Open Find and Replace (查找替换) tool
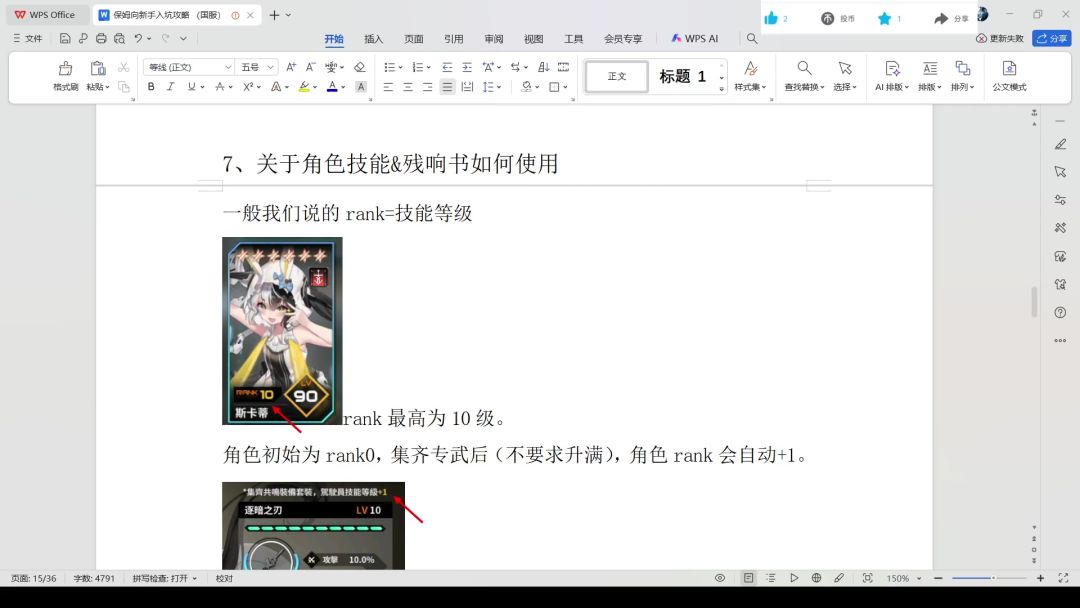 [x=804, y=76]
